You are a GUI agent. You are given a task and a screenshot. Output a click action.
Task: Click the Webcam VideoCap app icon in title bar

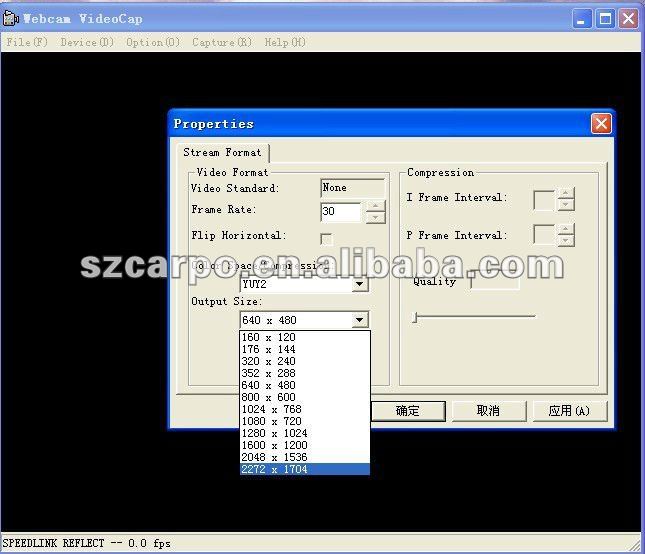pos(10,19)
